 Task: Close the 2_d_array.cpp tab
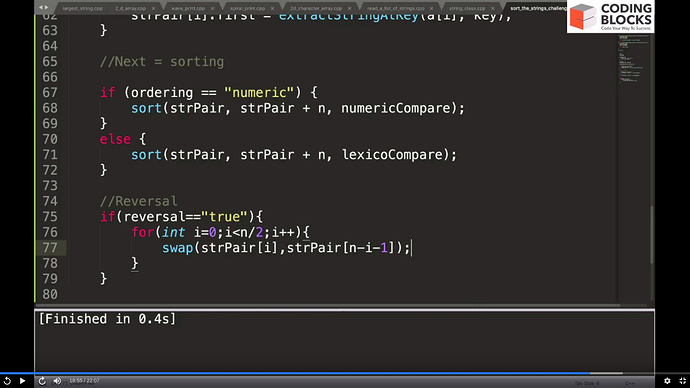[x=153, y=8]
